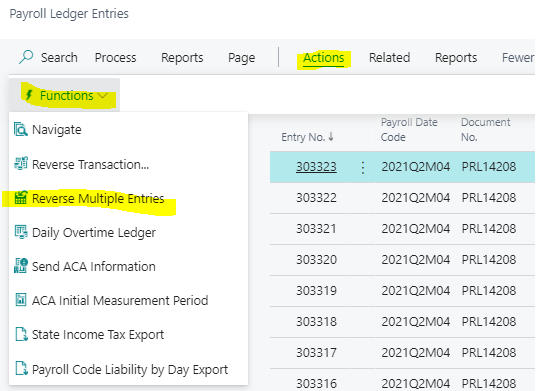Select entry 303320 cell

click(316, 260)
